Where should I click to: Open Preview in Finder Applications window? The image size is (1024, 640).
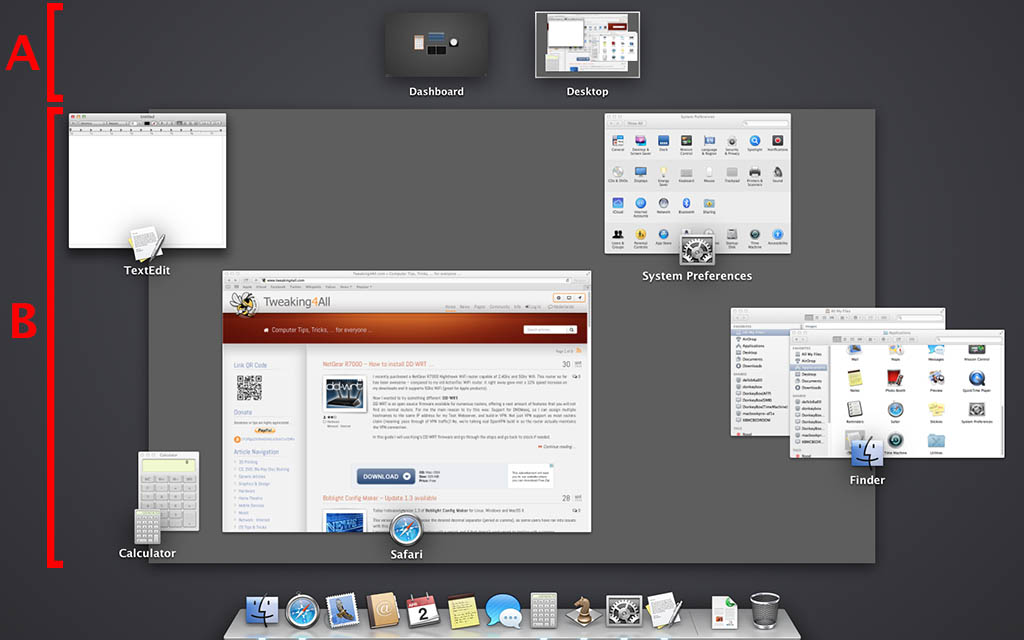tap(936, 380)
